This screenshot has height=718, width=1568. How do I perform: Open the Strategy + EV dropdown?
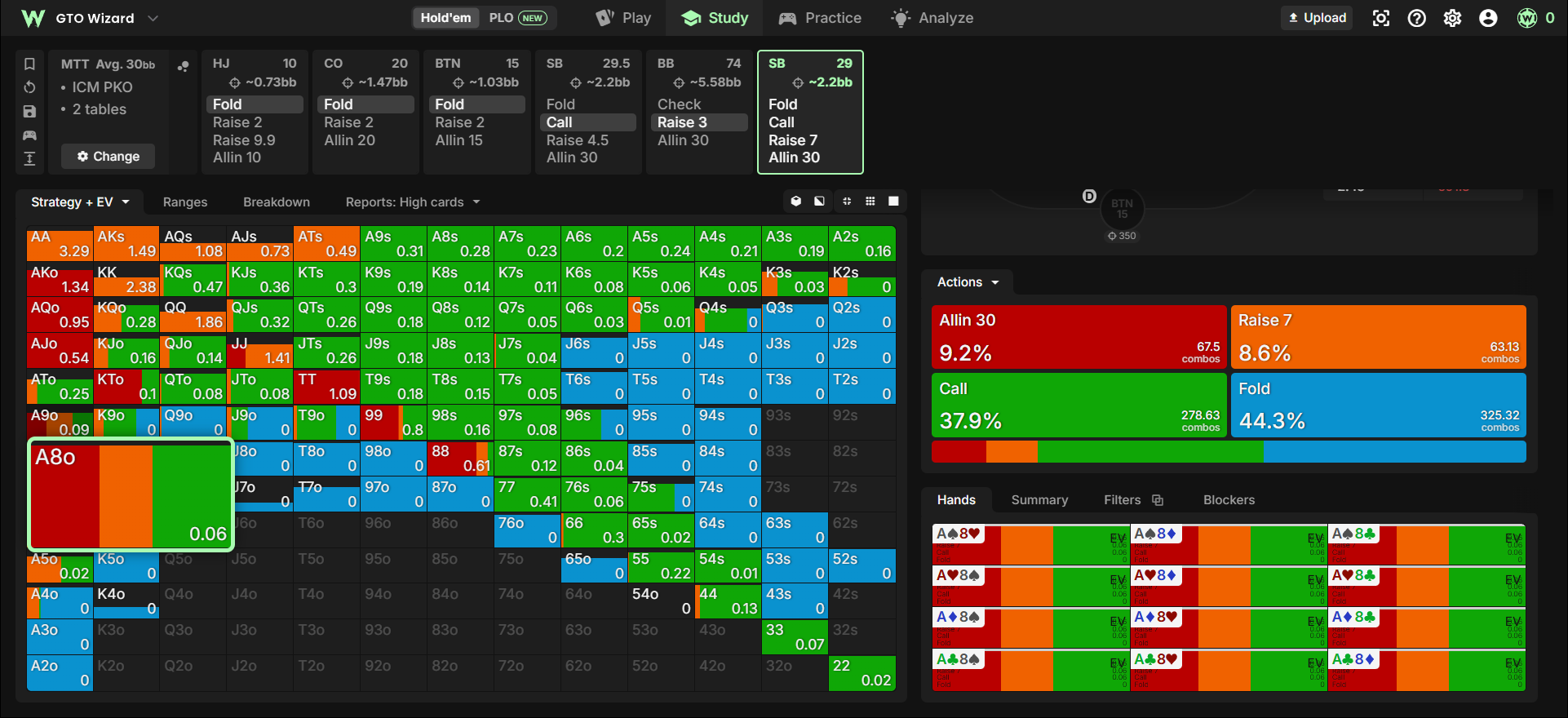pos(80,202)
